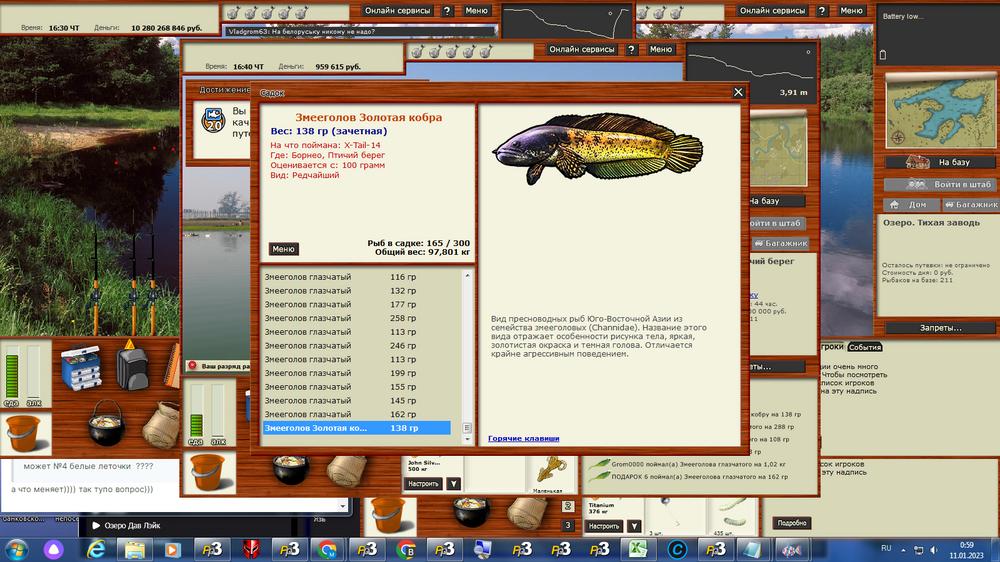Click fish list scroll-up arrow
Screen dimensions: 1000x562
pos(467,276)
